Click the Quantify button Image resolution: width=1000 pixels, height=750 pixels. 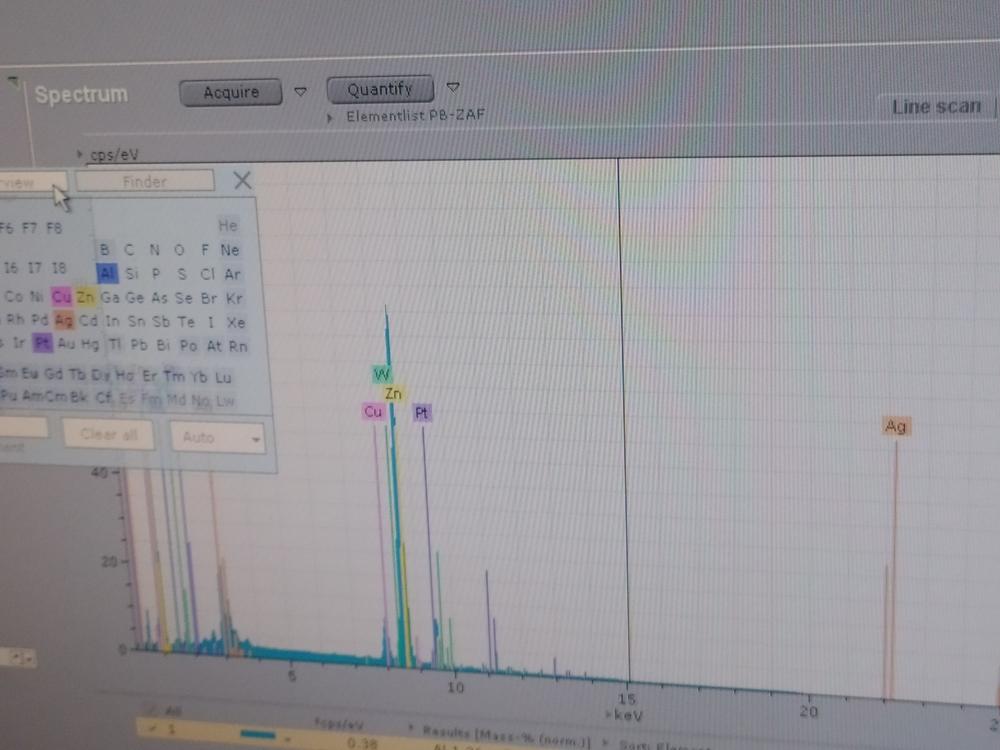pyautogui.click(x=380, y=89)
